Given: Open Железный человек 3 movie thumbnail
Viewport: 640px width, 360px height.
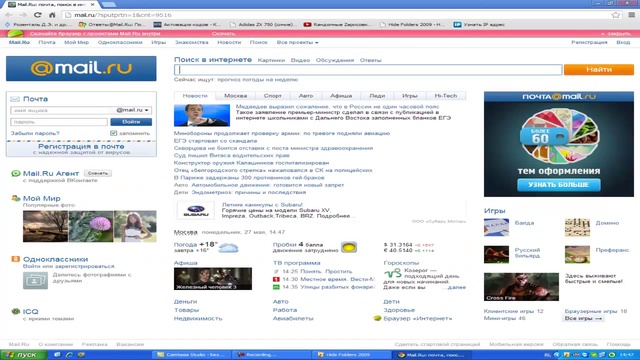Looking at the screenshot, I should [x=213, y=279].
